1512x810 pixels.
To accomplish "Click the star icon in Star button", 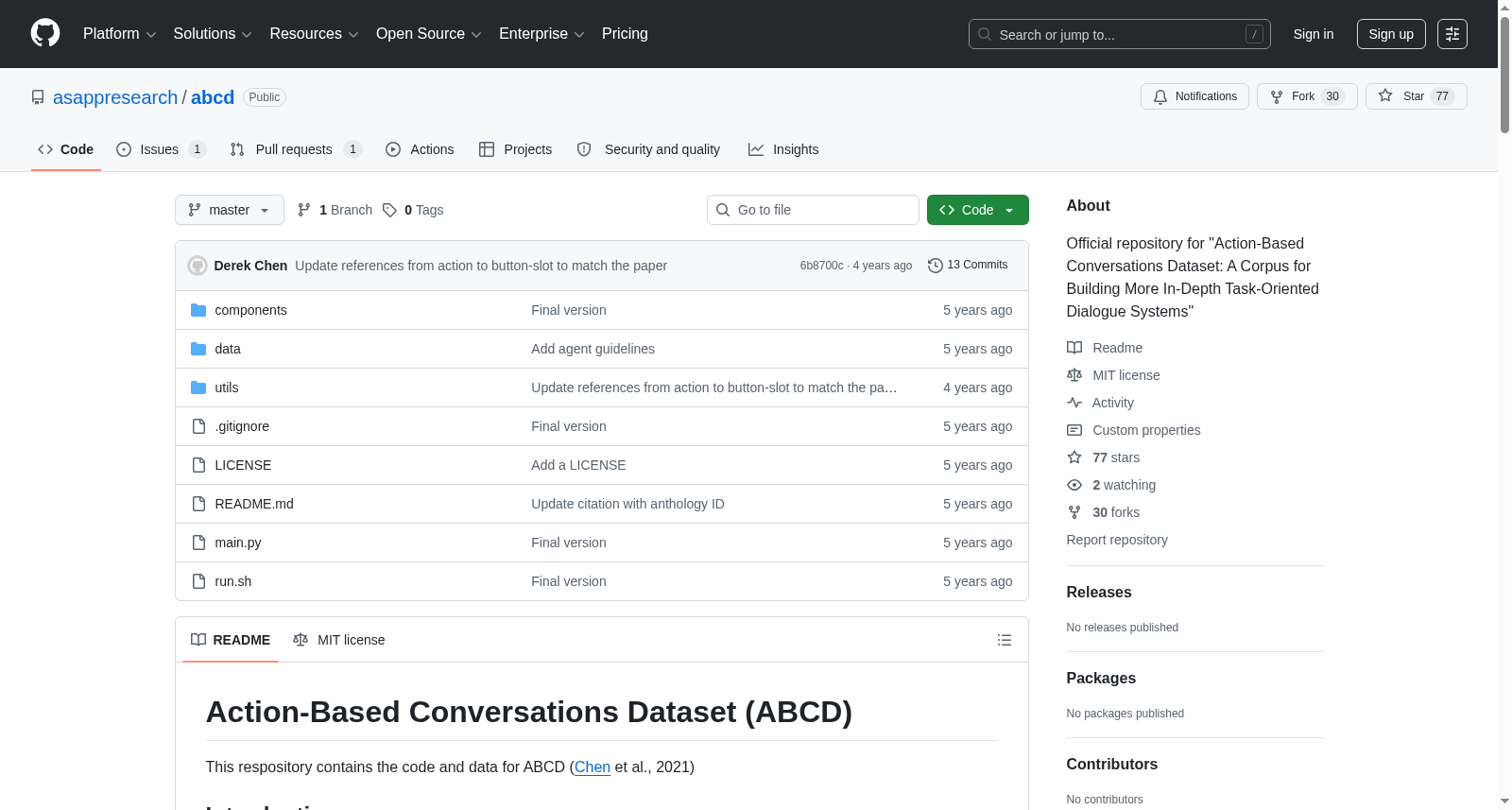I will coord(1385,95).
